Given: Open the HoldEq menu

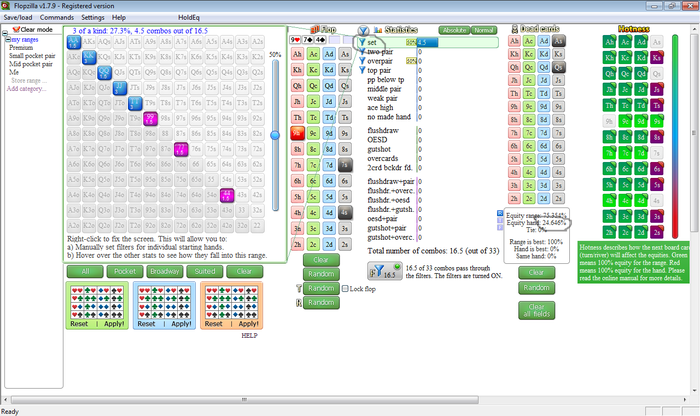Looking at the screenshot, I should pos(189,17).
